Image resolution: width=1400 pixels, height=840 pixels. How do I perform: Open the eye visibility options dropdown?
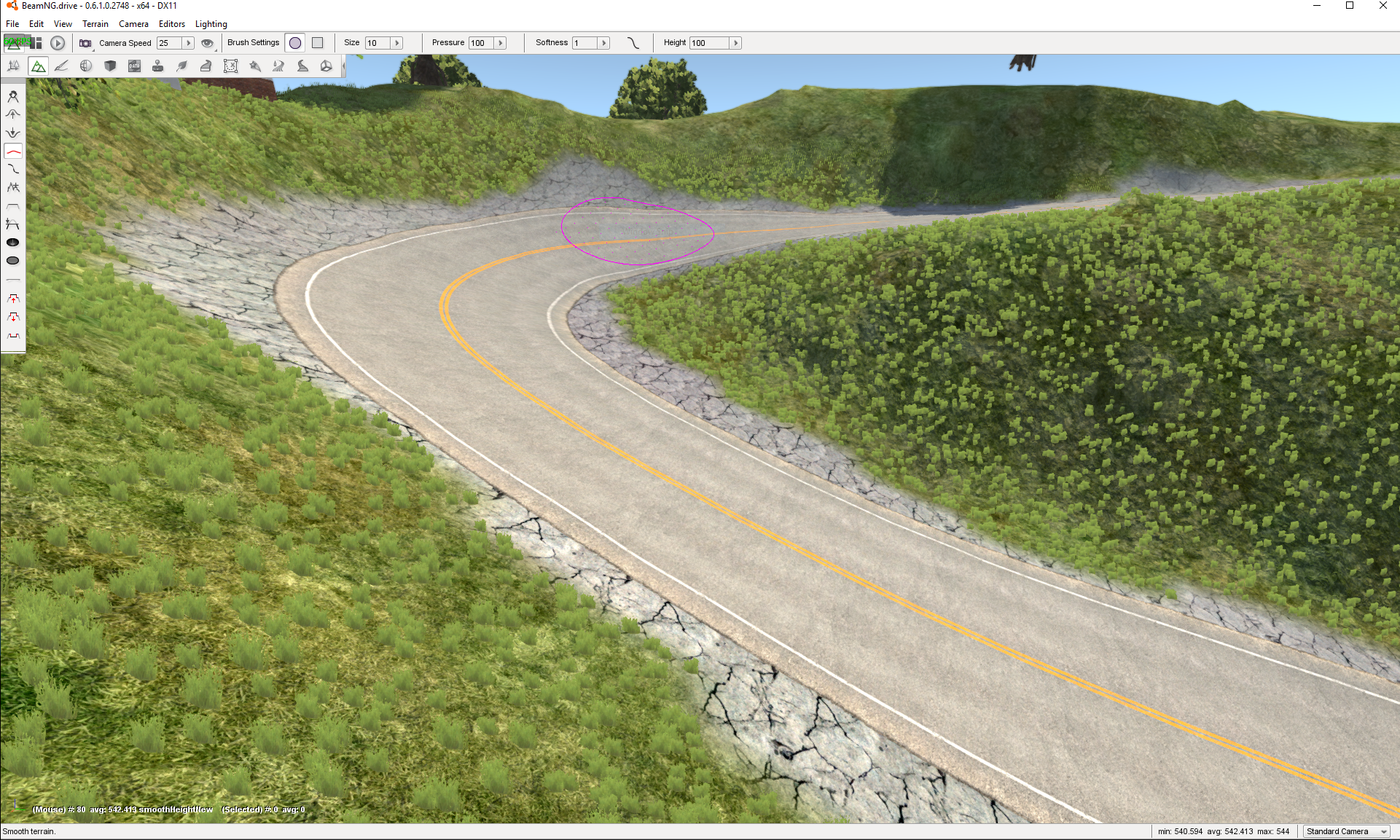pyautogui.click(x=208, y=43)
